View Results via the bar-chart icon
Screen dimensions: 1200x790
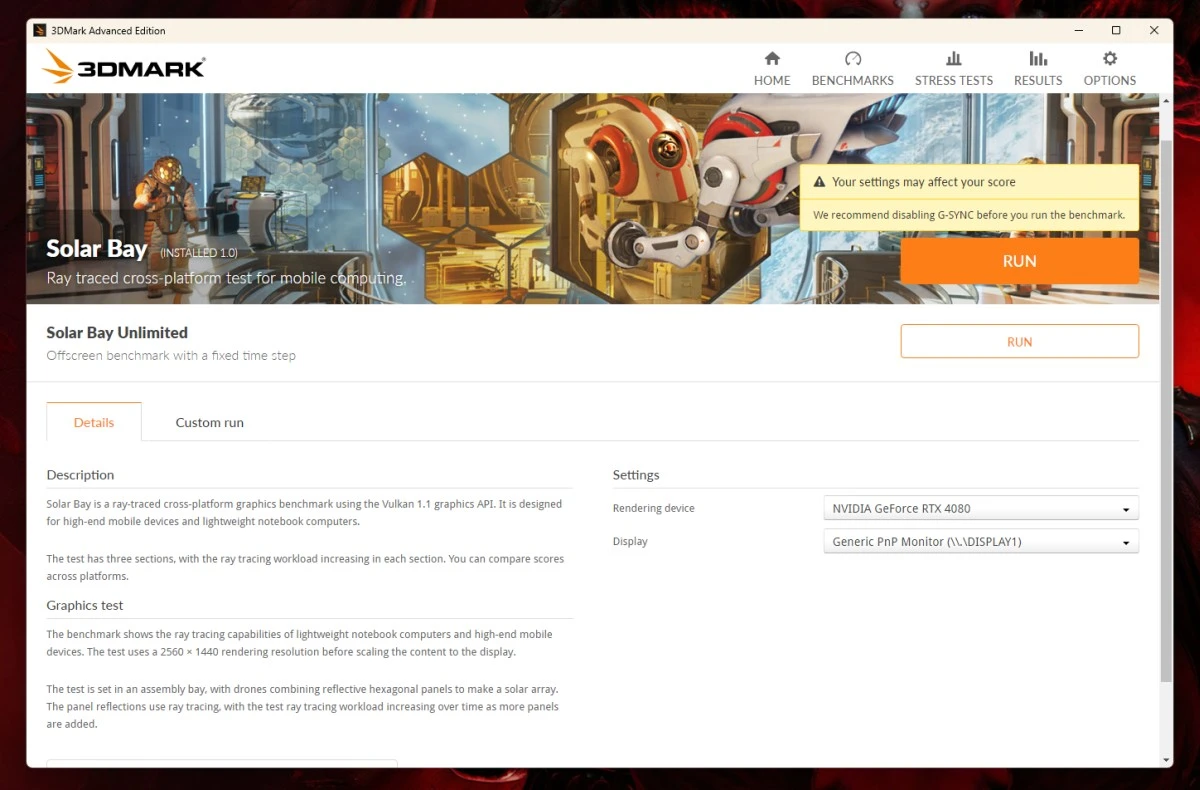pyautogui.click(x=1037, y=67)
